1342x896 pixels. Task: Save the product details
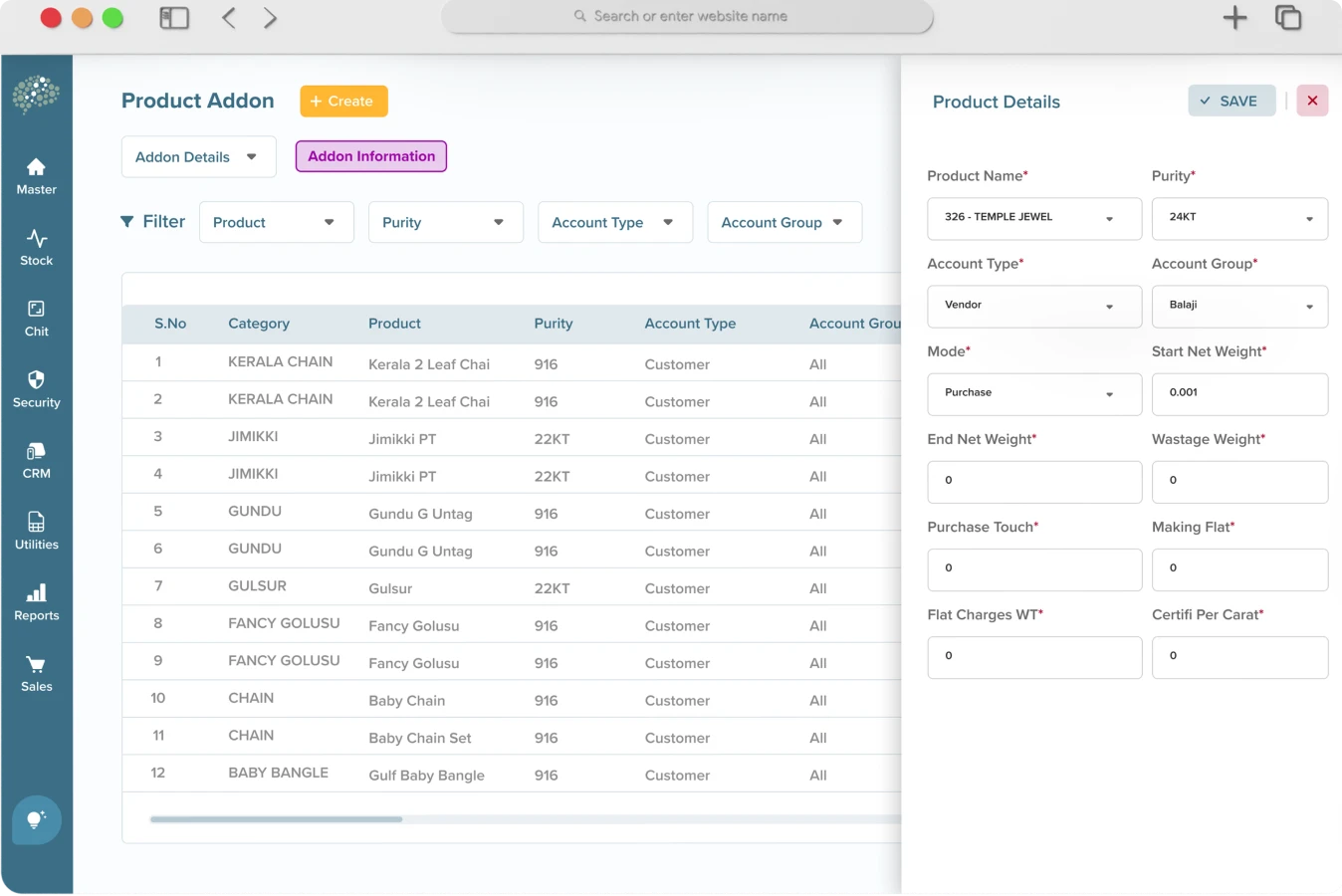[x=1231, y=101]
